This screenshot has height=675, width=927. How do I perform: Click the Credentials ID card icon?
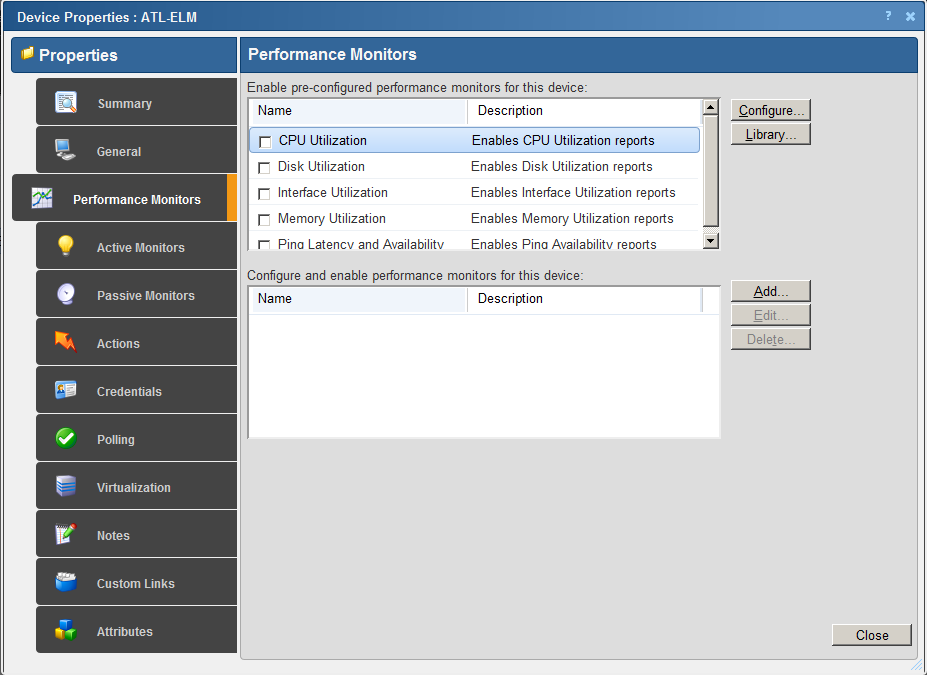(x=66, y=390)
